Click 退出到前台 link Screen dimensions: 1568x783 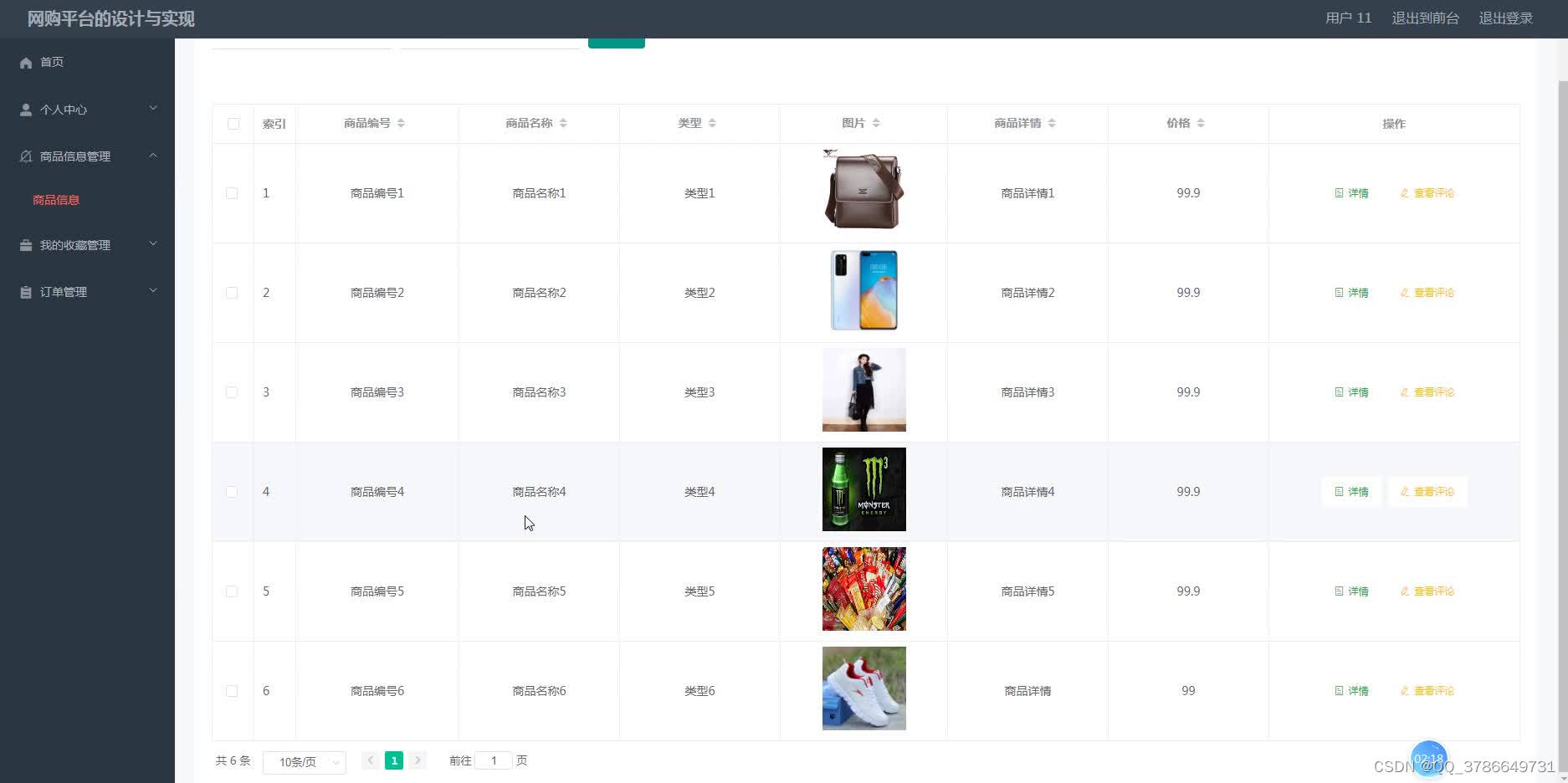click(x=1425, y=18)
